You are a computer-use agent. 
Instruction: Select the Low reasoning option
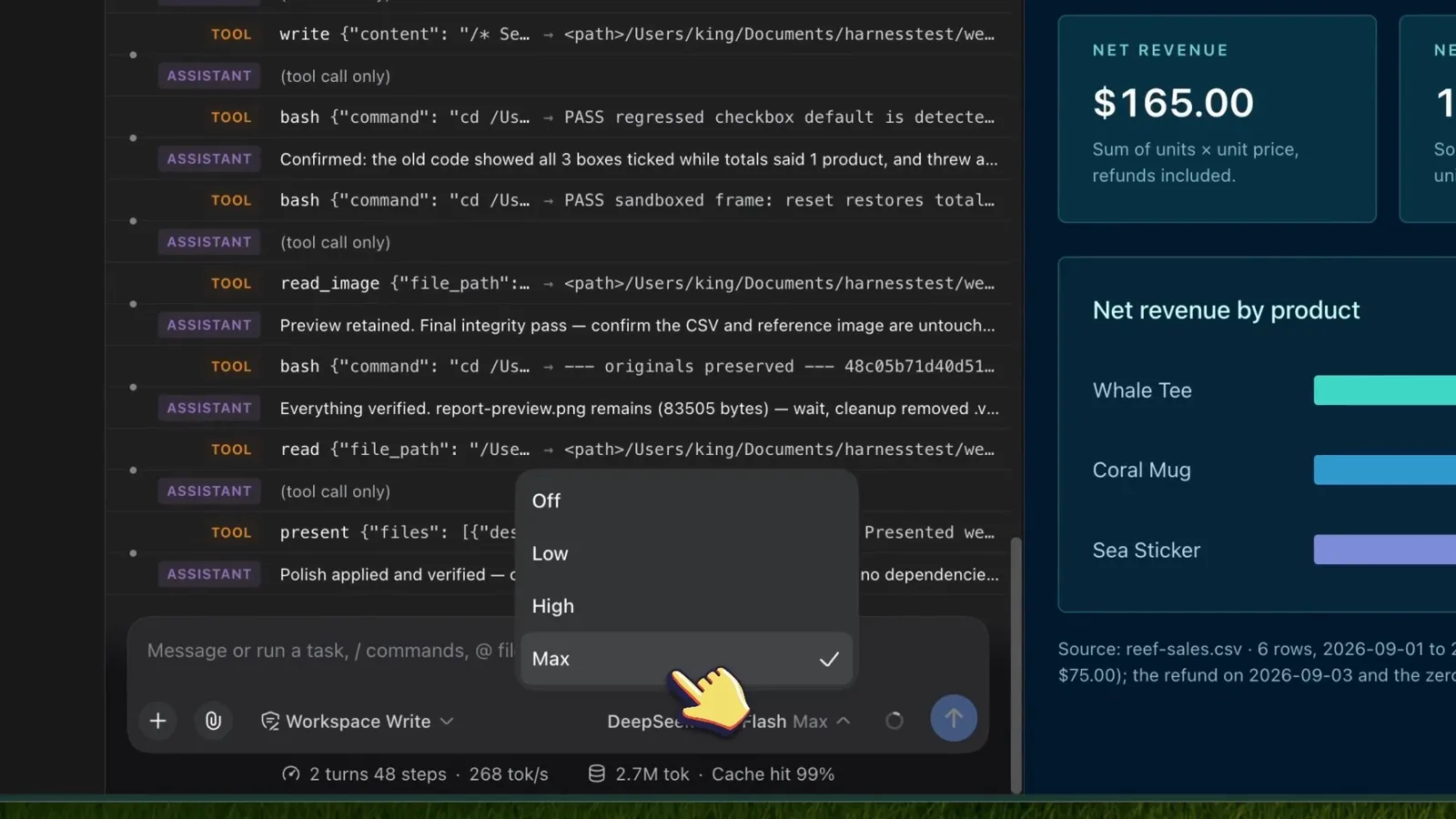686,553
